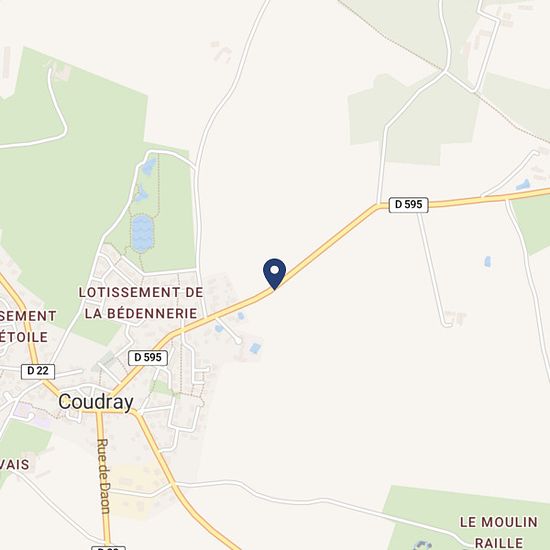Screen dimensions: 550x550
Task: Click the cul-de-sac road end south of D 595
Action: click(x=239, y=340)
